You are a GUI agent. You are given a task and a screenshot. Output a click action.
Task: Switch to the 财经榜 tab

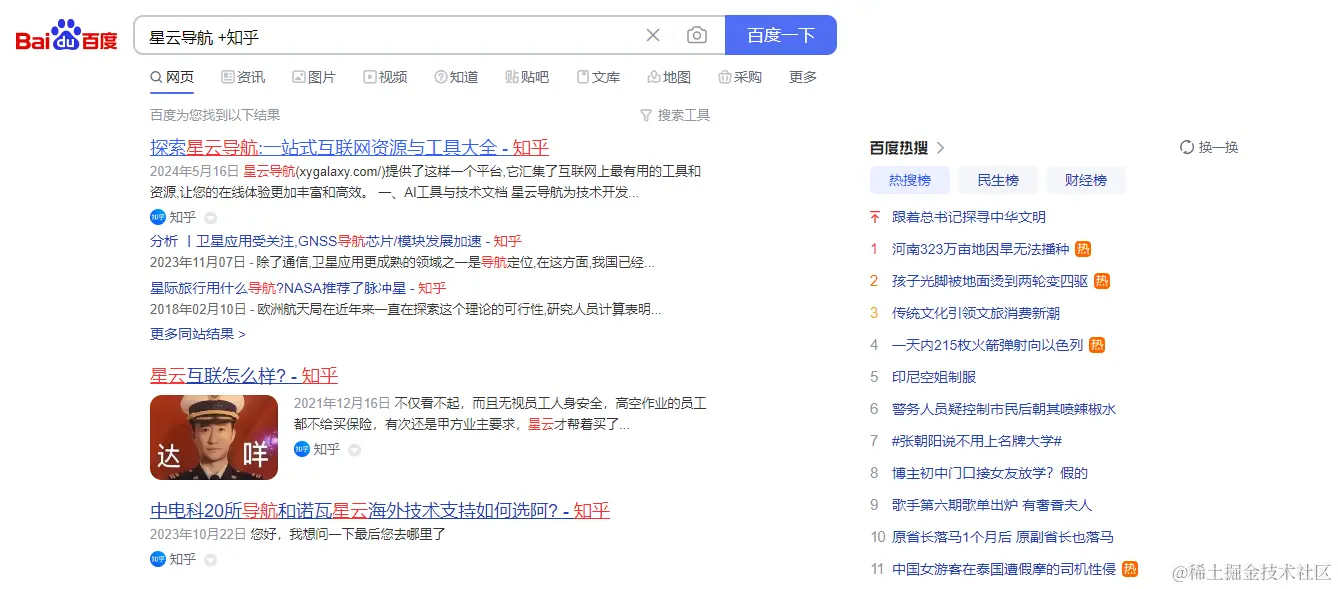click(1086, 180)
